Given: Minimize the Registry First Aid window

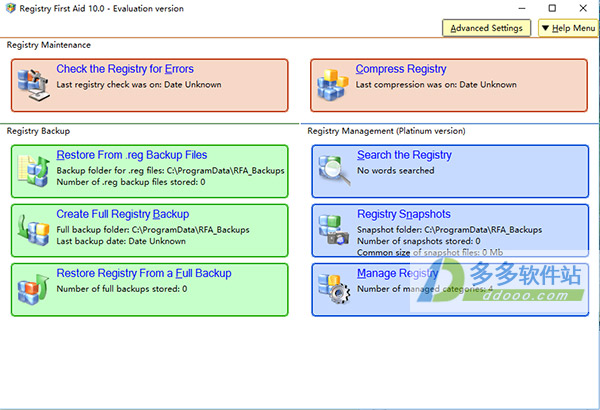Looking at the screenshot, I should point(522,8).
